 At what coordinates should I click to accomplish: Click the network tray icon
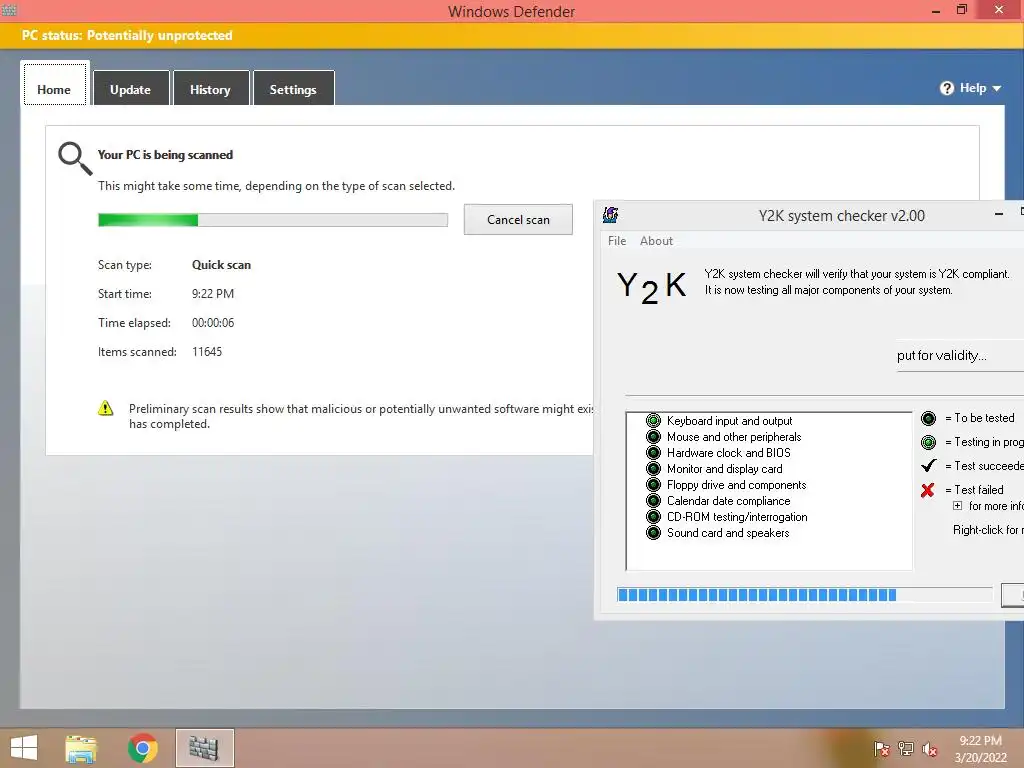[x=906, y=748]
